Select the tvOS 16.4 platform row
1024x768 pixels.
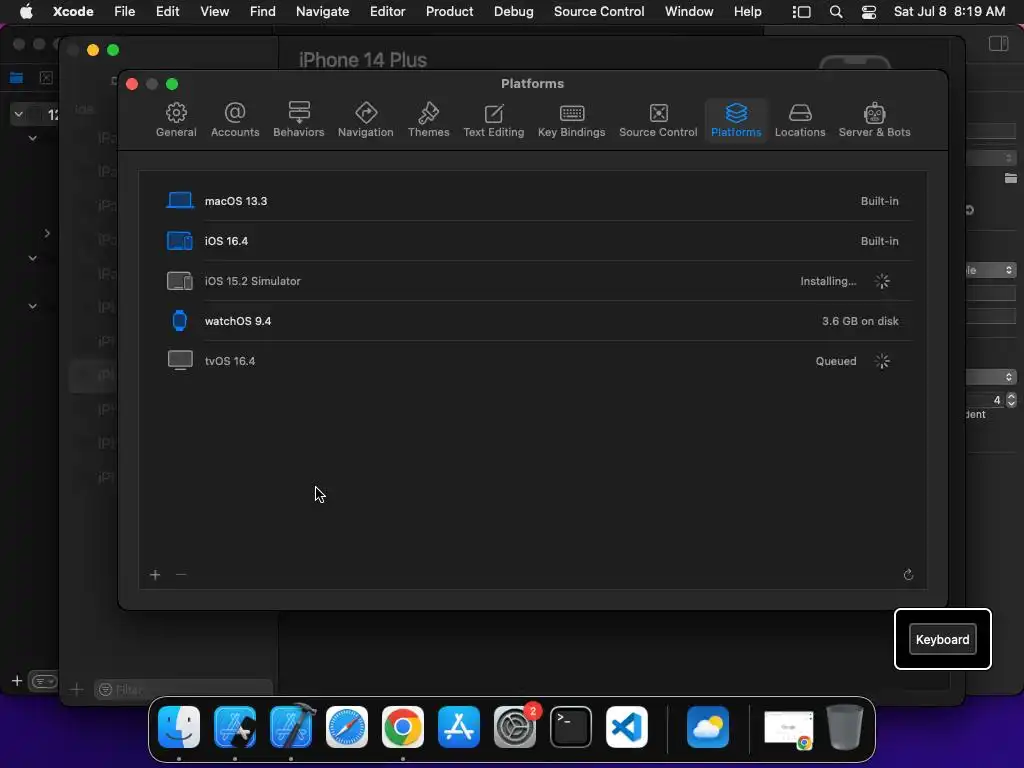pos(532,361)
